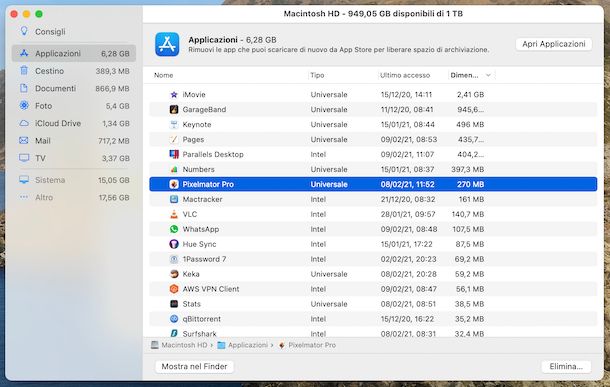This screenshot has width=610, height=387.
Task: Click the 1Password 7 app icon
Action: [x=174, y=259]
